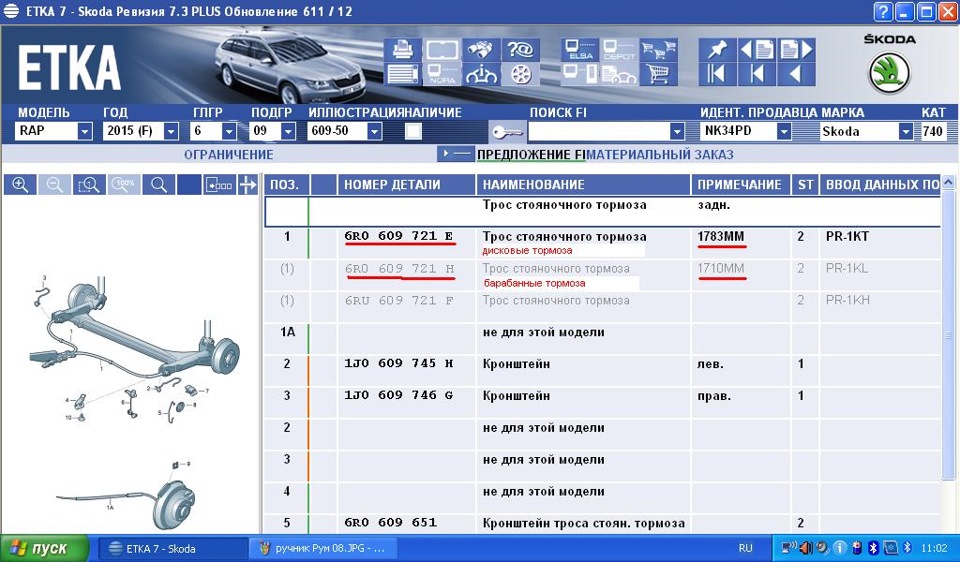Expand the ПОДГР dropdown showing 09
The height and width of the screenshot is (562, 960).
coord(288,131)
